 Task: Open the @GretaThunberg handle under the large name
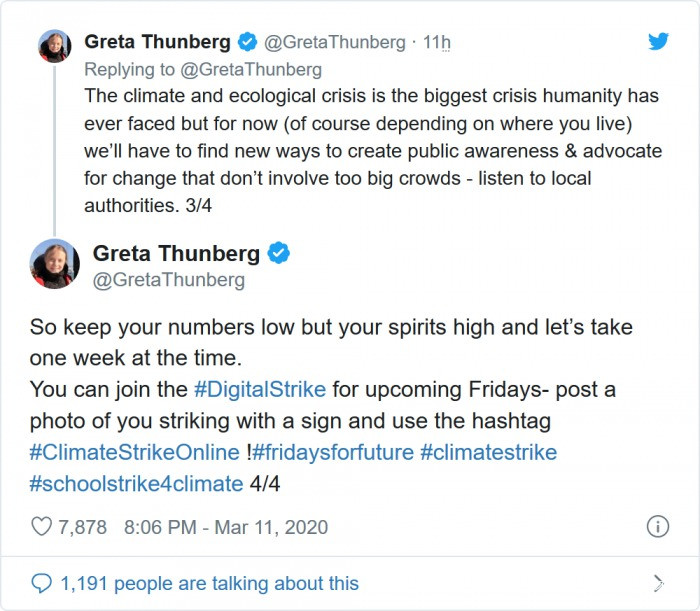(x=168, y=281)
